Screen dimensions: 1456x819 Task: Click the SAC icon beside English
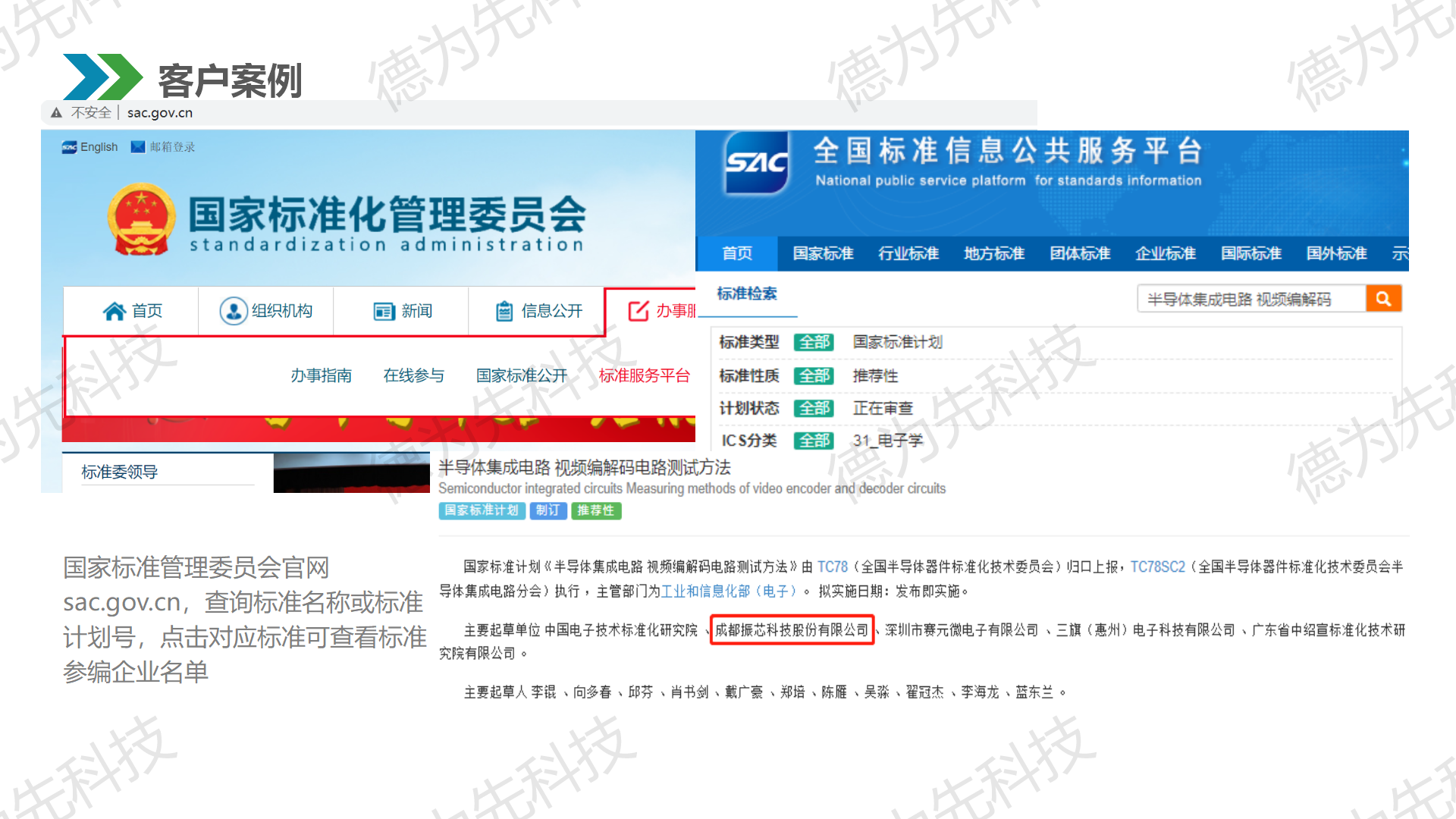69,147
